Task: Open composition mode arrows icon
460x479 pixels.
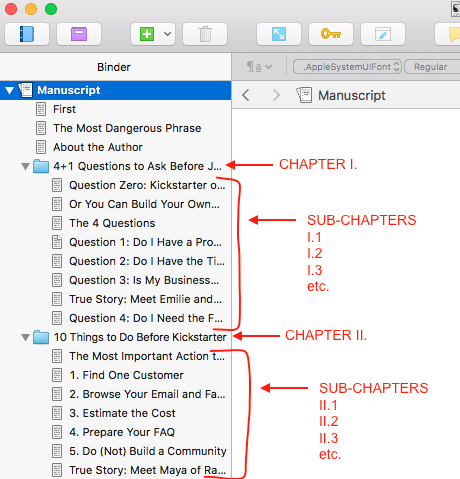Action: [279, 34]
